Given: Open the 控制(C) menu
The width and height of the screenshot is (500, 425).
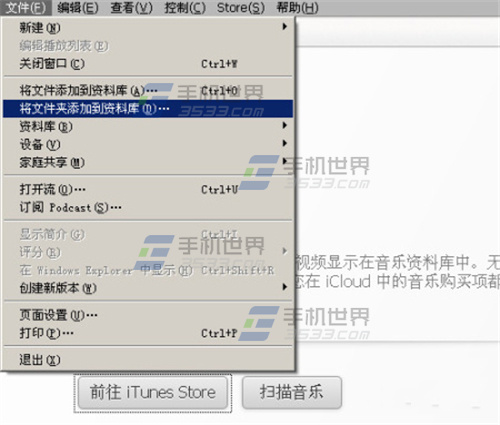Looking at the screenshot, I should point(185,8).
